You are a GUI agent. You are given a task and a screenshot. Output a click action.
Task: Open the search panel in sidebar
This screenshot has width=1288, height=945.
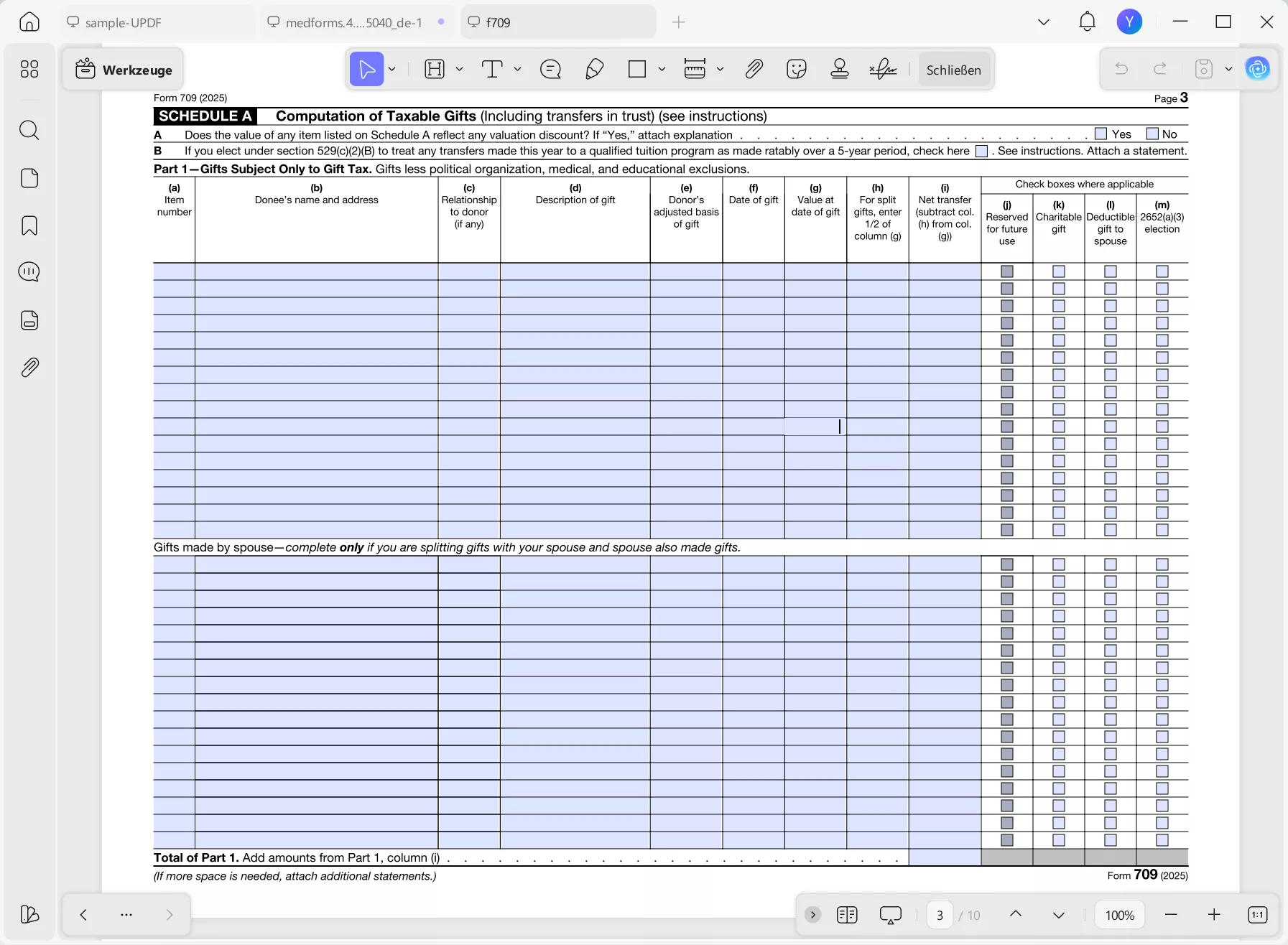(29, 130)
